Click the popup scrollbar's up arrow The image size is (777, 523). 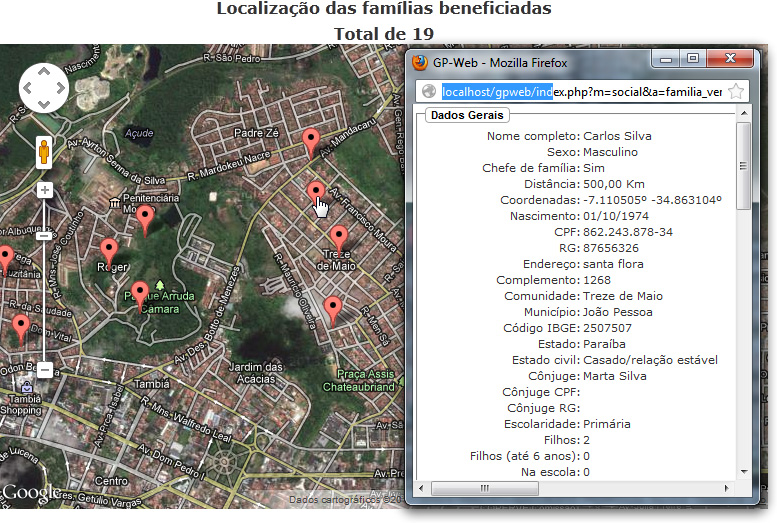(x=744, y=114)
